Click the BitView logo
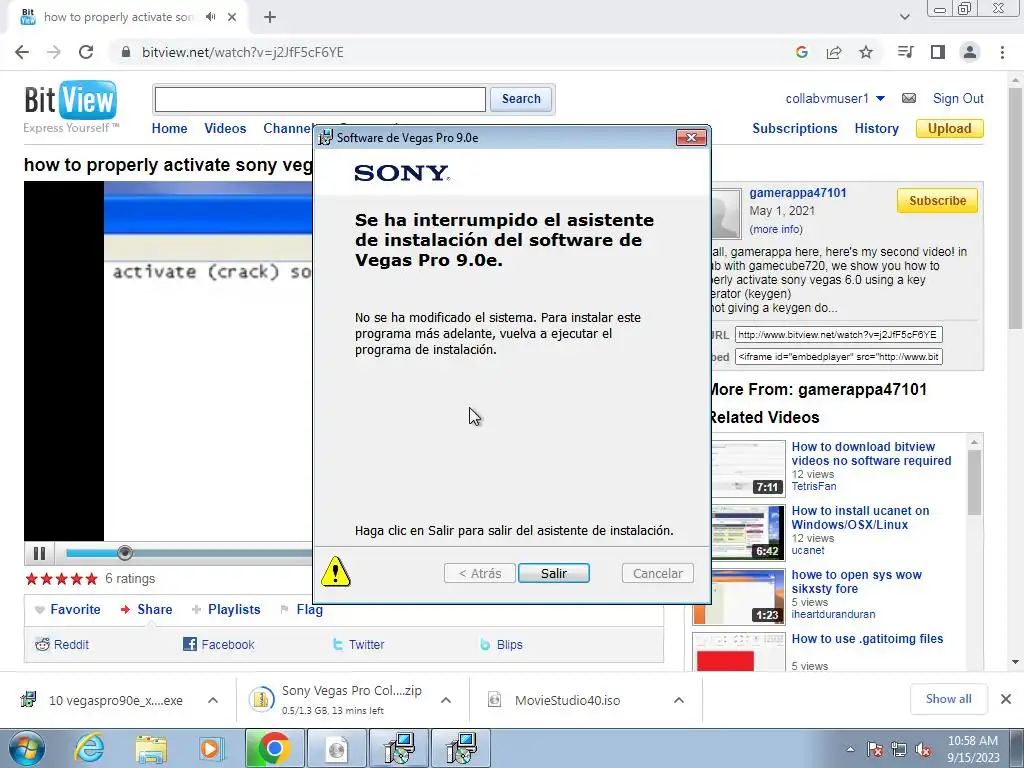 pyautogui.click(x=71, y=101)
